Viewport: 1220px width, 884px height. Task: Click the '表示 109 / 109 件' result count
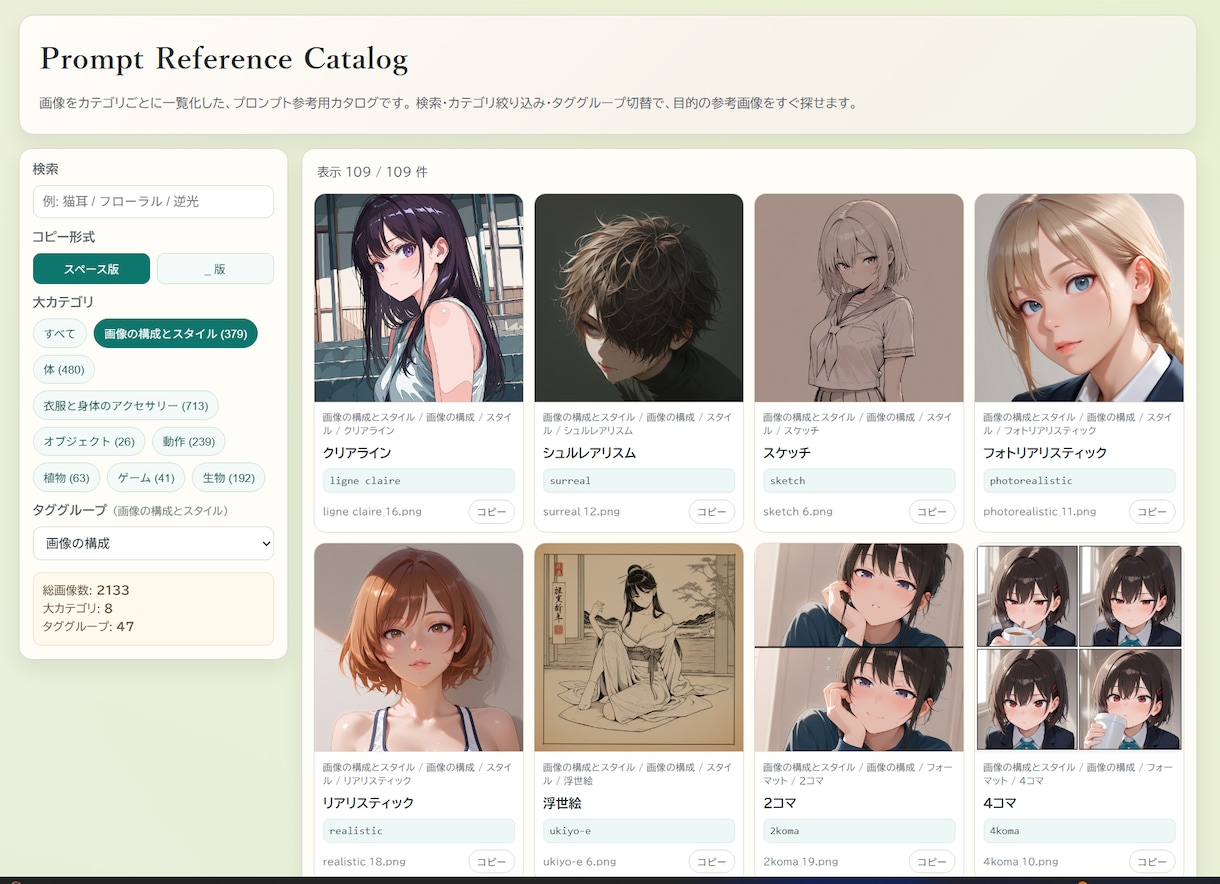click(372, 172)
